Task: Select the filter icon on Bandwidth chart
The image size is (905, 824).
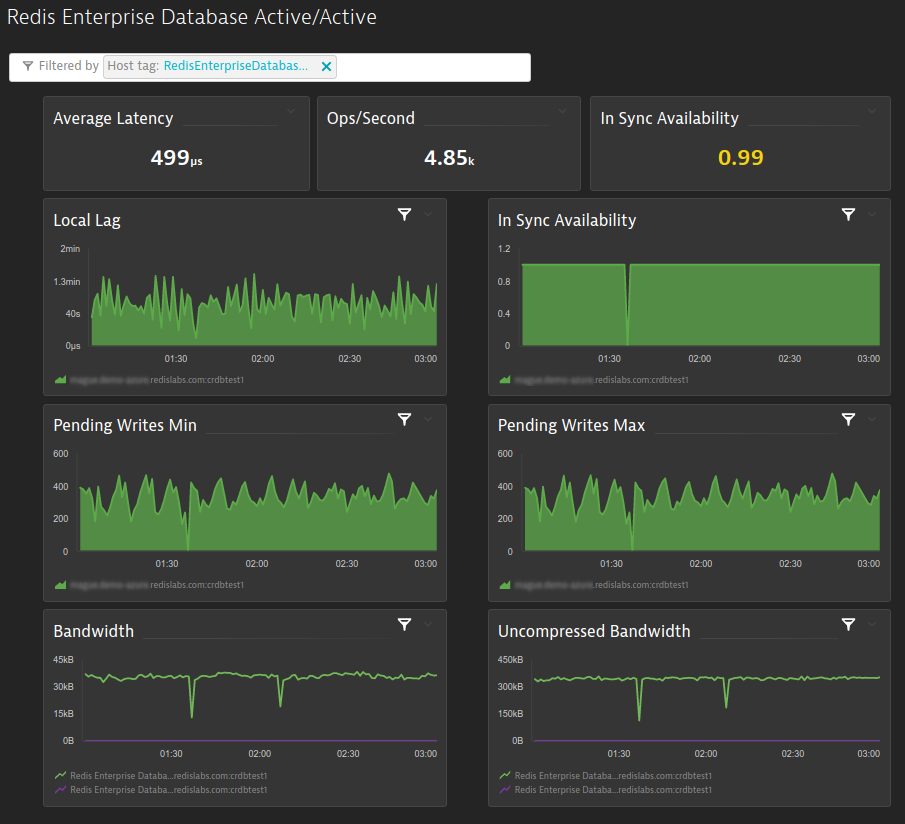Action: coord(404,624)
